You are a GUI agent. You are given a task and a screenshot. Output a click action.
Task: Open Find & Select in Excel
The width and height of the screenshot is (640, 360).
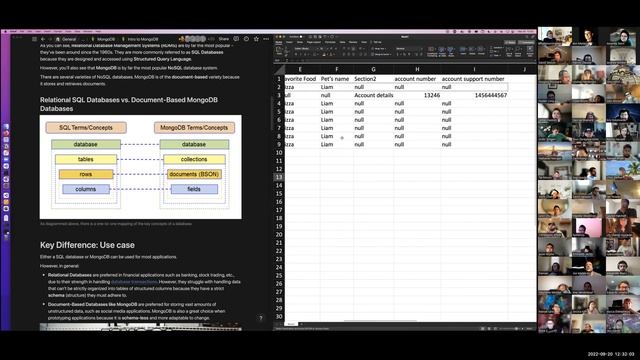click(x=518, y=51)
